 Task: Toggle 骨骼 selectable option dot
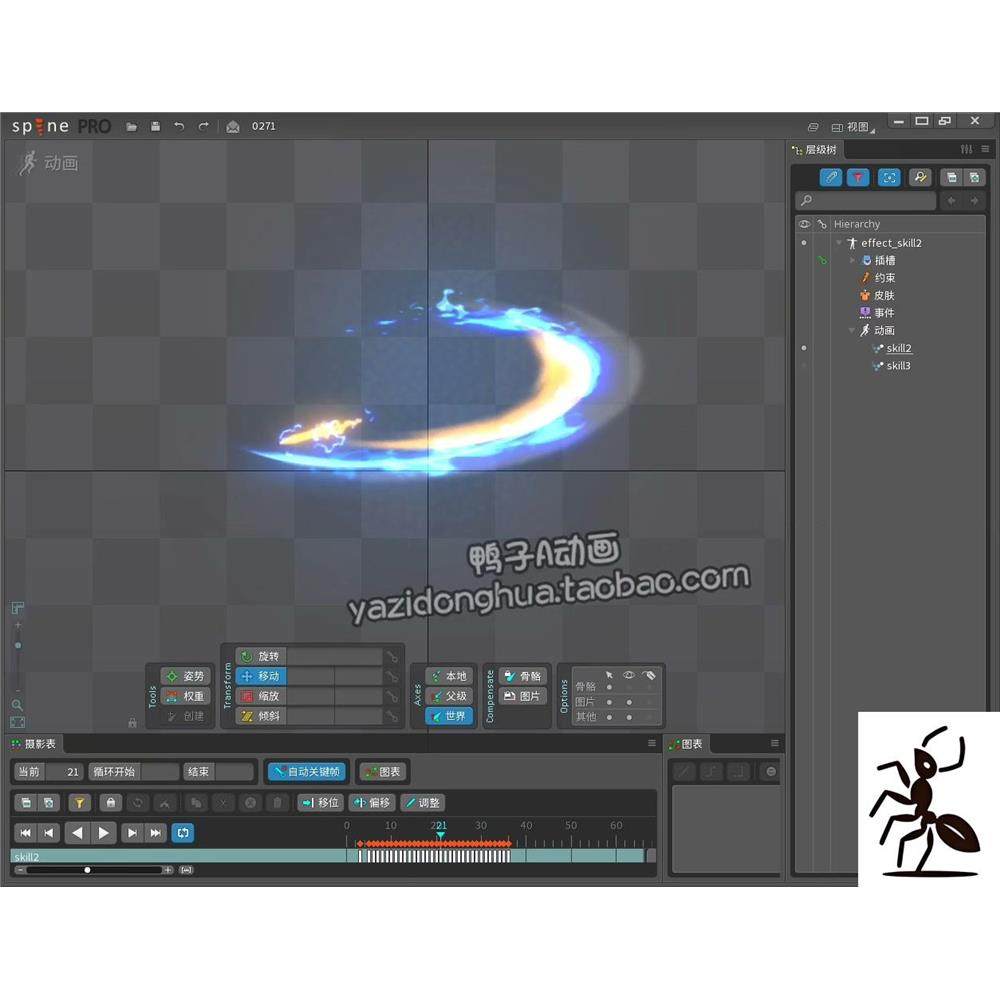point(609,687)
